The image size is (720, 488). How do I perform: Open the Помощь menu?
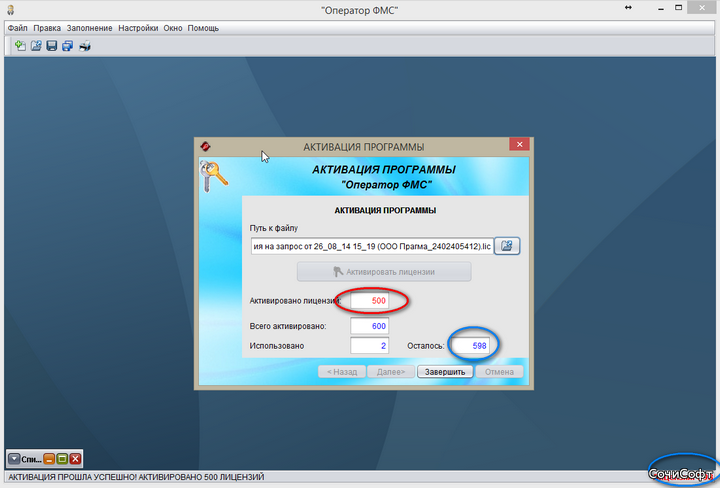(x=203, y=28)
